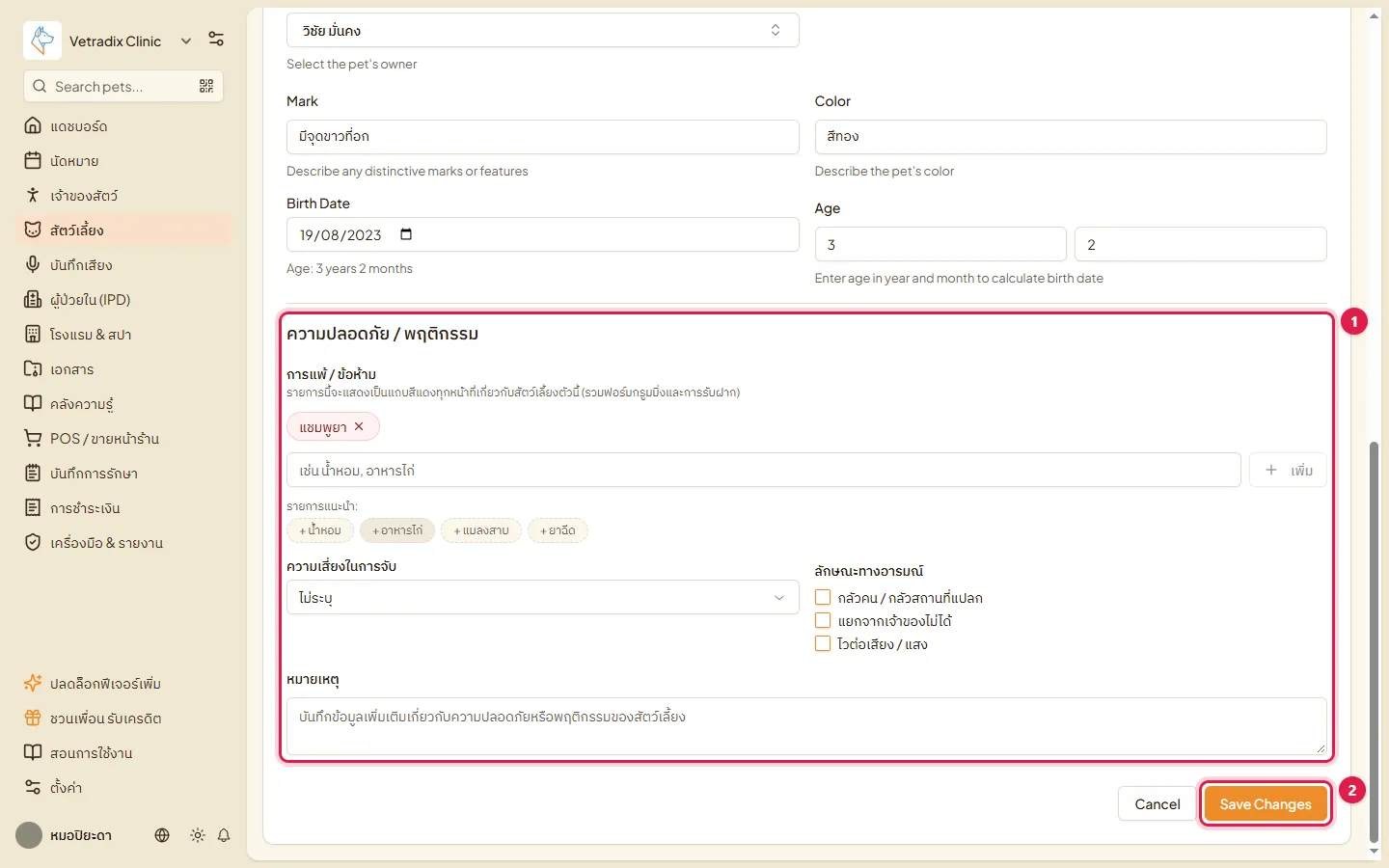Screen dimensions: 1389x868
Task: Open เจ้าของสัตว์ person icon
Action: (x=33, y=195)
